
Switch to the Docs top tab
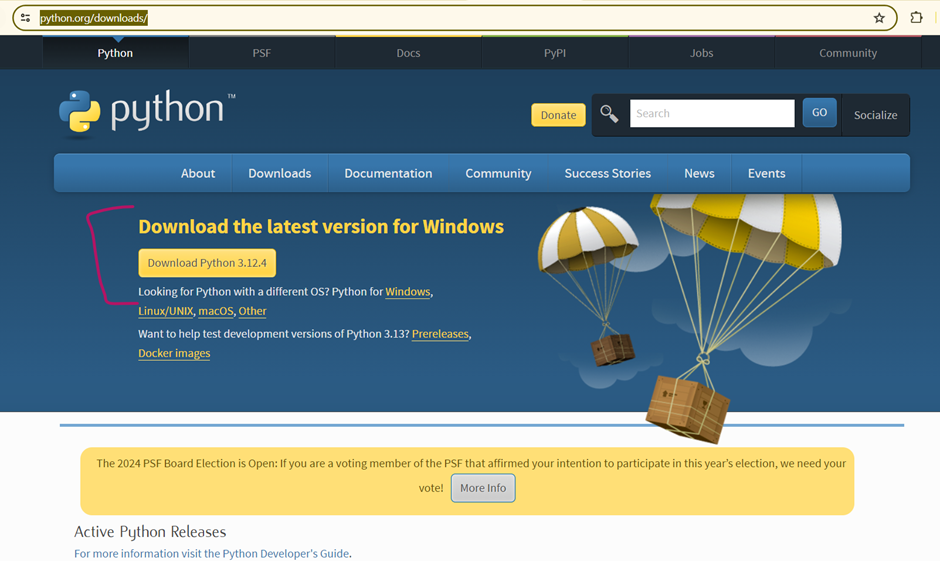(x=408, y=53)
